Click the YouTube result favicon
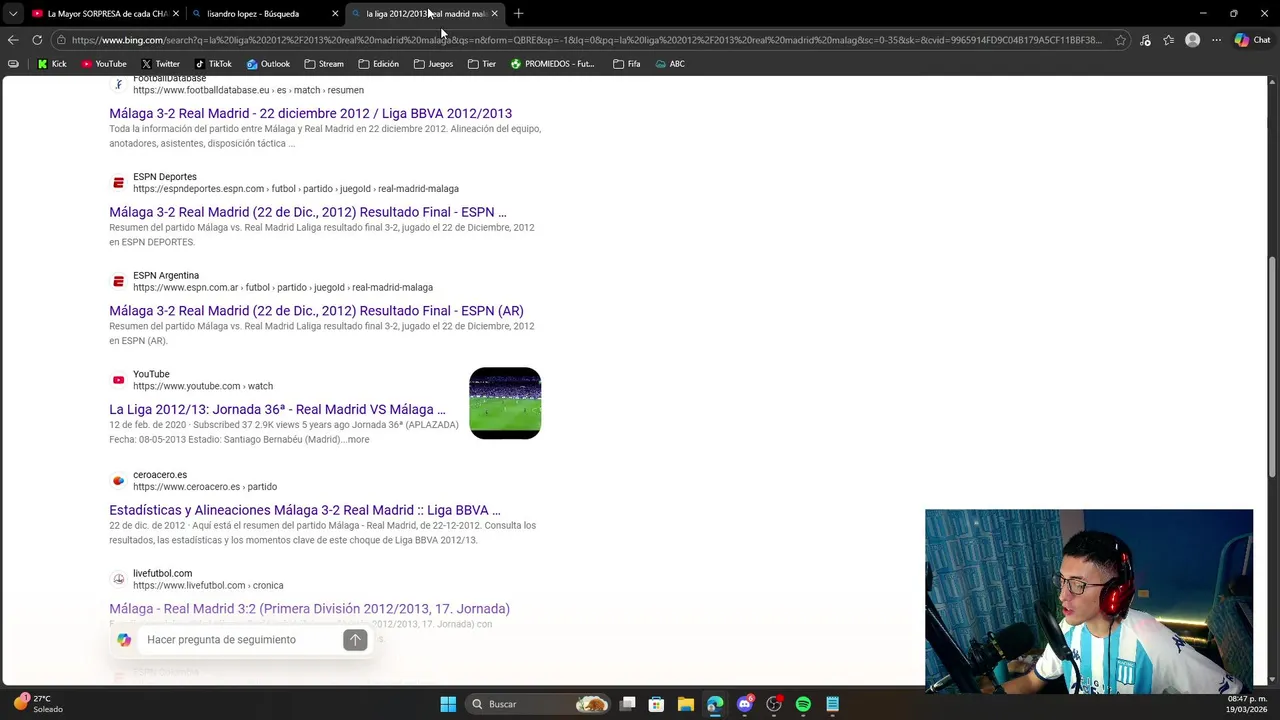 [x=118, y=380]
